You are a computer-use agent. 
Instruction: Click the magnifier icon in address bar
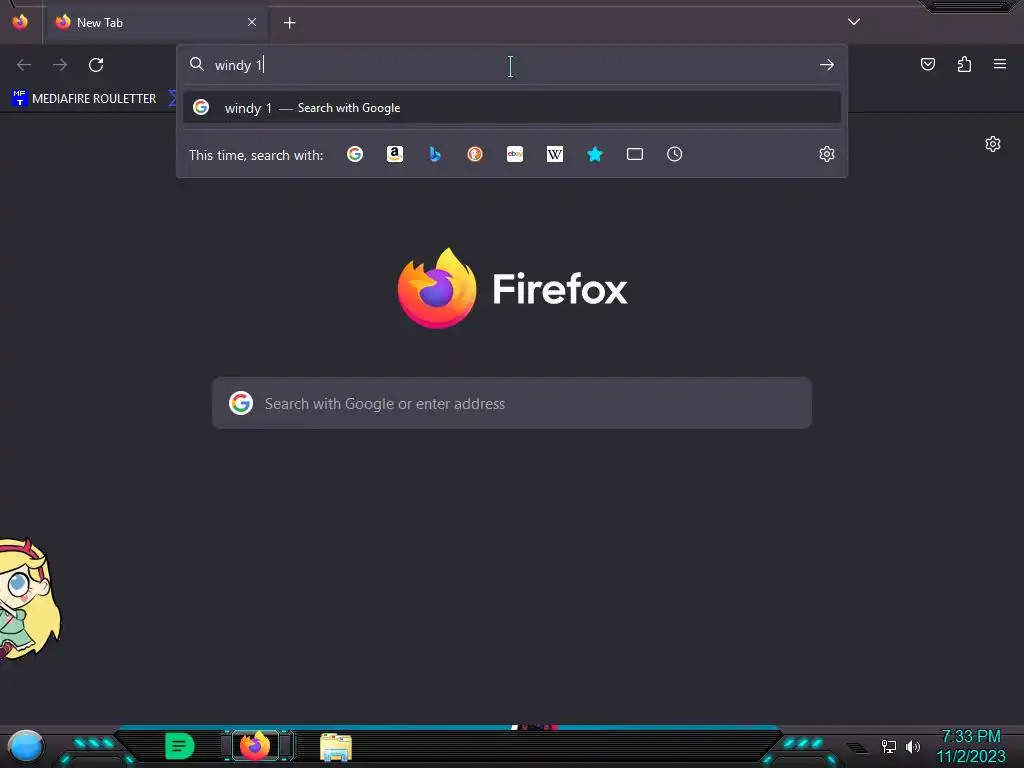pyautogui.click(x=197, y=64)
